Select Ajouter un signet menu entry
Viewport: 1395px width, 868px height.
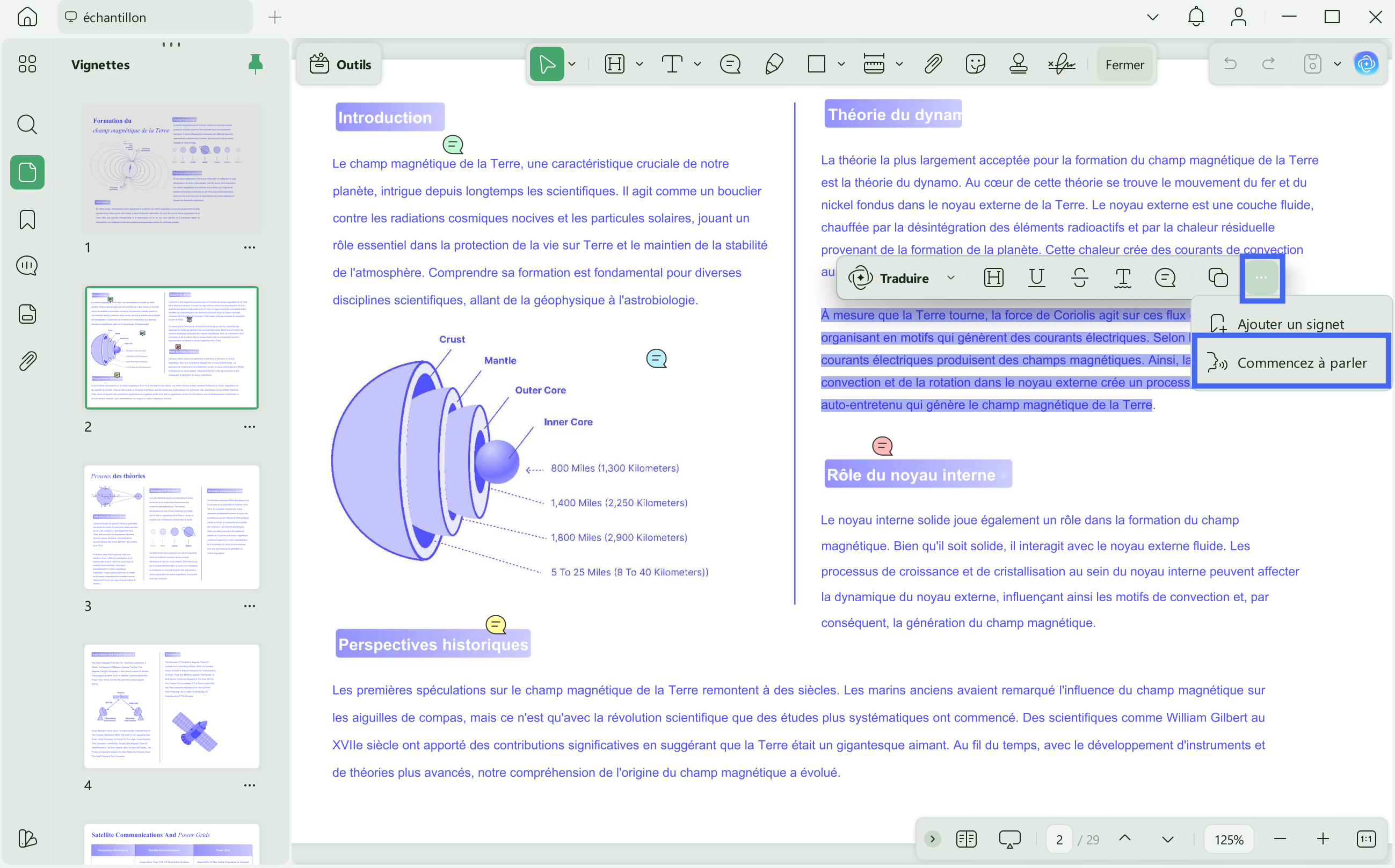pyautogui.click(x=1290, y=324)
